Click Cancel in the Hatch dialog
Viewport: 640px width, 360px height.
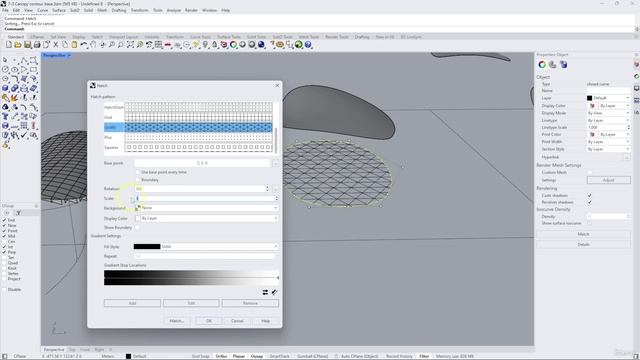click(237, 321)
